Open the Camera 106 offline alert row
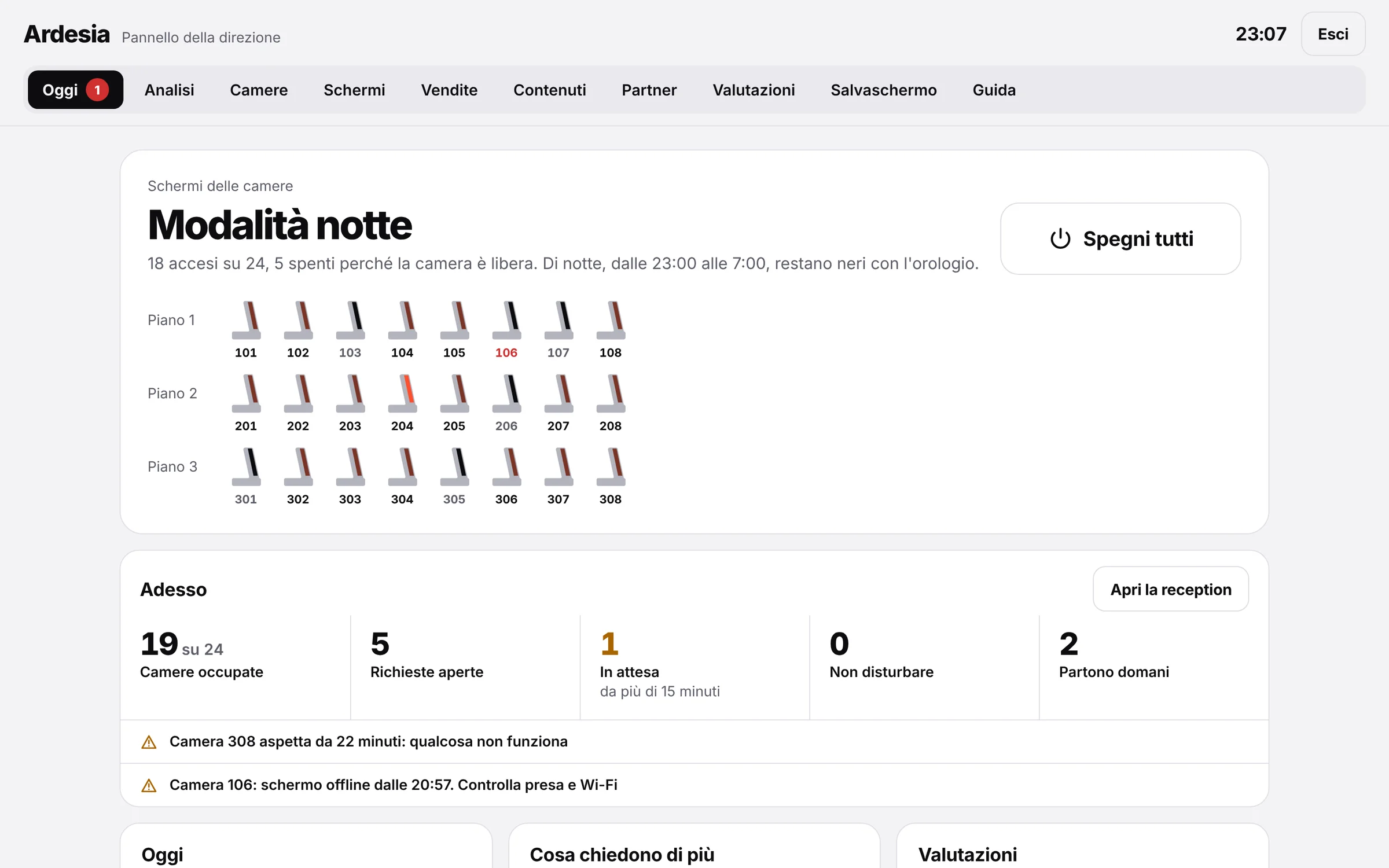Image resolution: width=1389 pixels, height=868 pixels. tap(694, 785)
